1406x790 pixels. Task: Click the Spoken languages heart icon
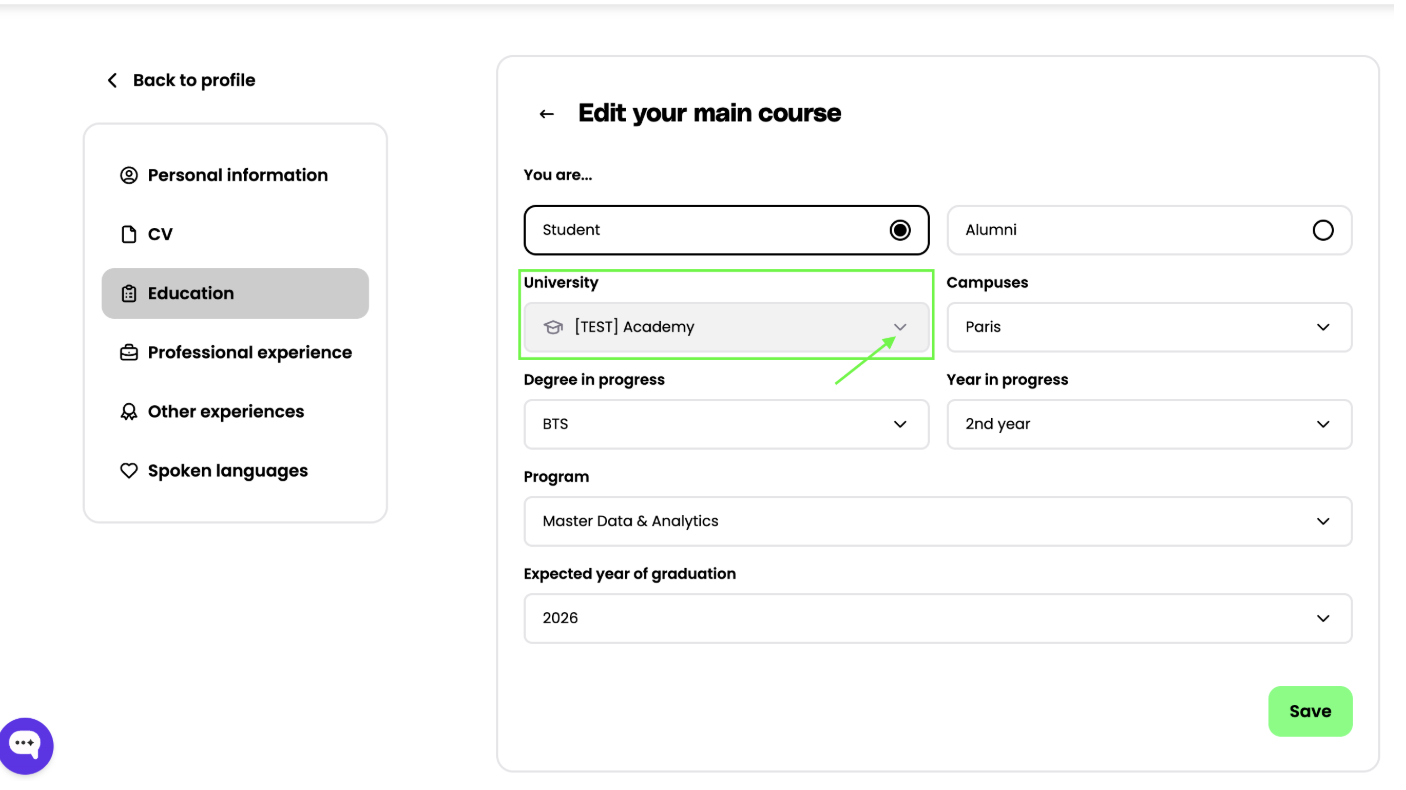[129, 471]
